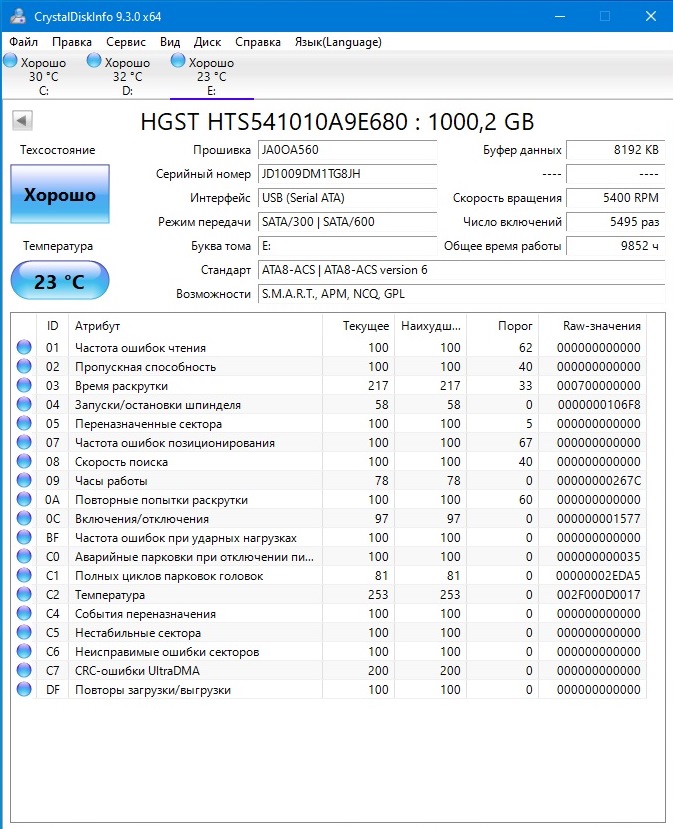Click the Прошивка value field
Screen dimensions: 673x829
[346, 150]
